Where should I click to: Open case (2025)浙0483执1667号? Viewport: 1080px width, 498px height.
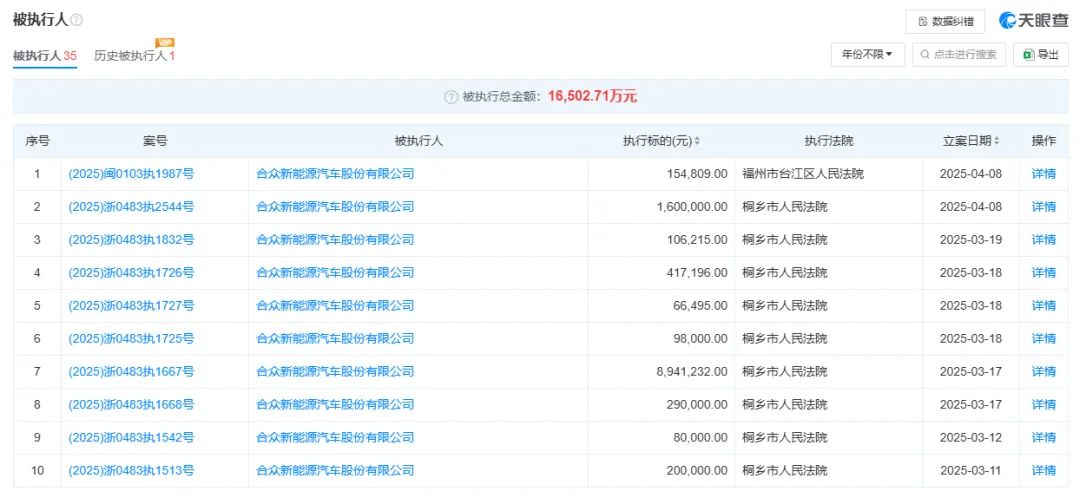[131, 372]
